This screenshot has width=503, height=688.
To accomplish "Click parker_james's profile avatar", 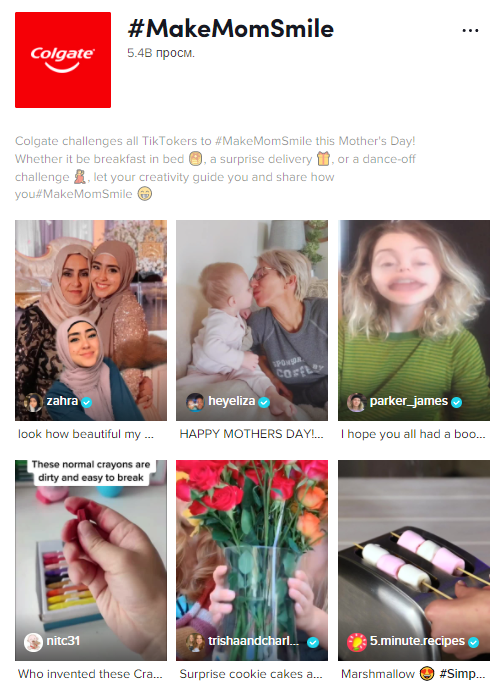I will coord(356,402).
